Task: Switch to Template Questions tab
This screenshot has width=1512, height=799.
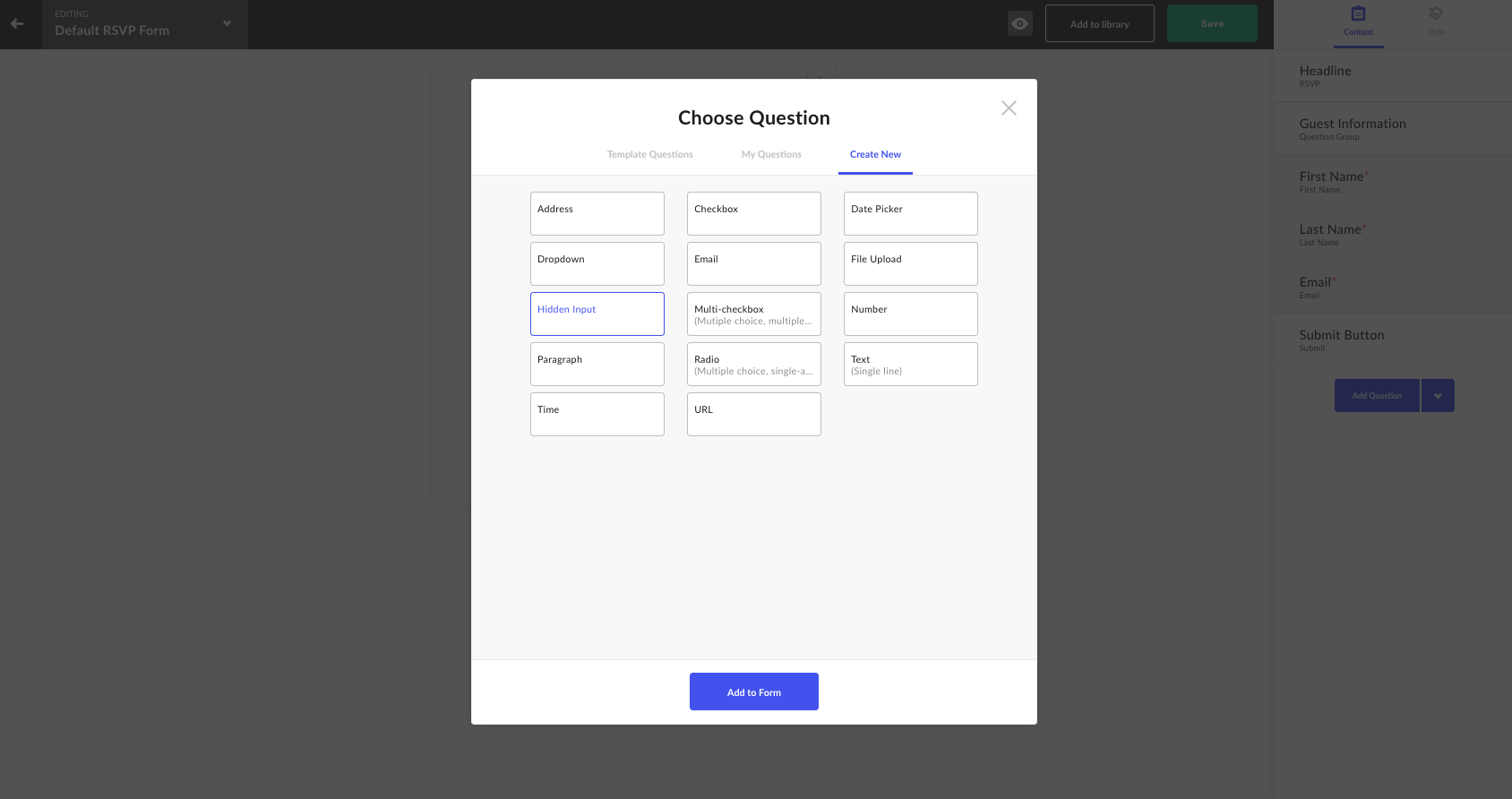Action: 649,154
